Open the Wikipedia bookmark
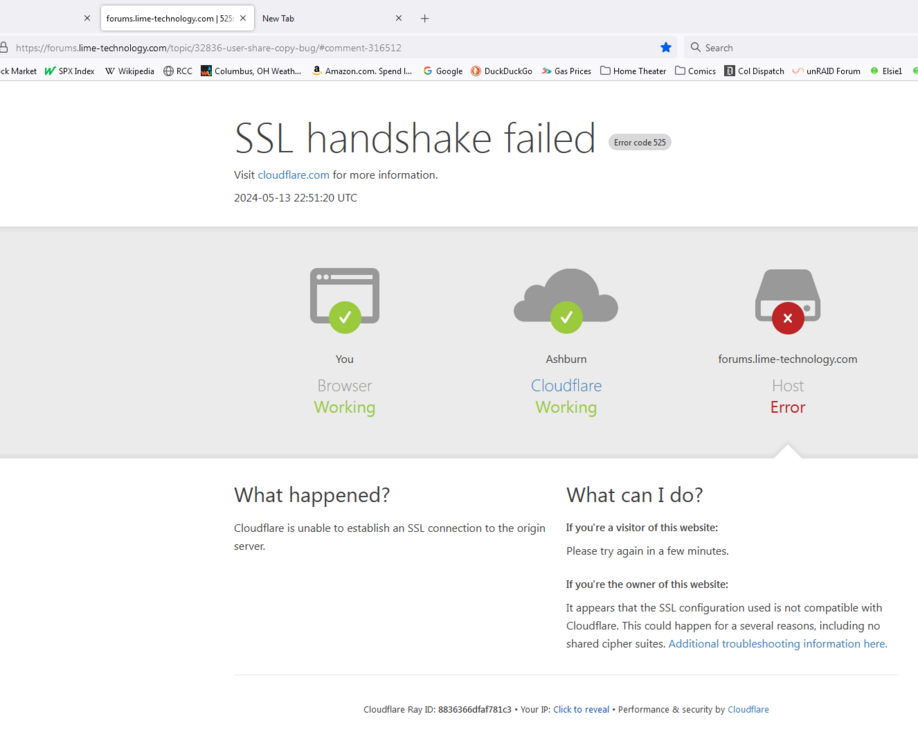The height and width of the screenshot is (750, 918). click(129, 71)
